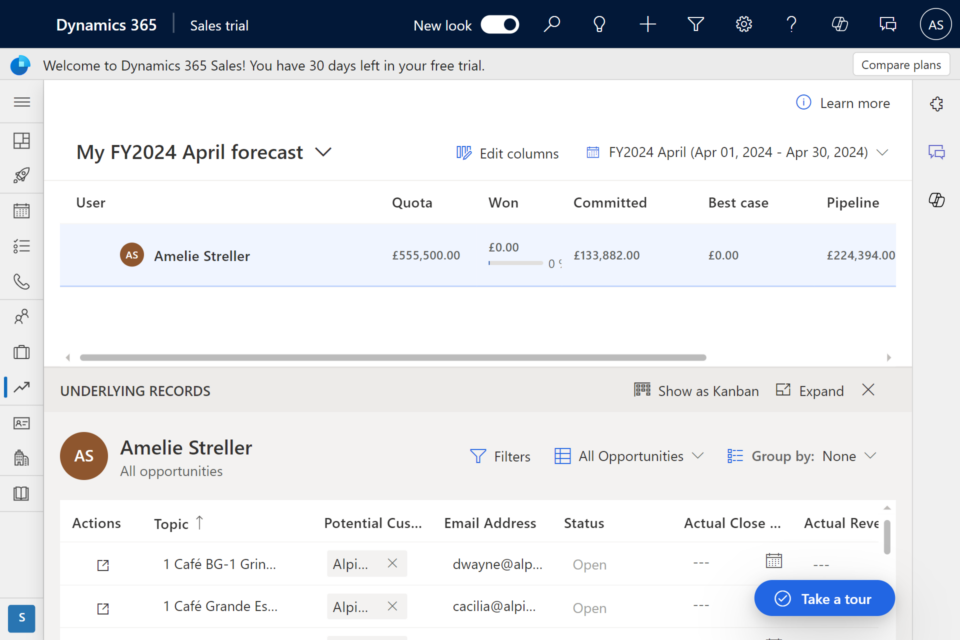The height and width of the screenshot is (640, 960).
Task: Open the advanced filter funnel icon
Action: tap(696, 25)
